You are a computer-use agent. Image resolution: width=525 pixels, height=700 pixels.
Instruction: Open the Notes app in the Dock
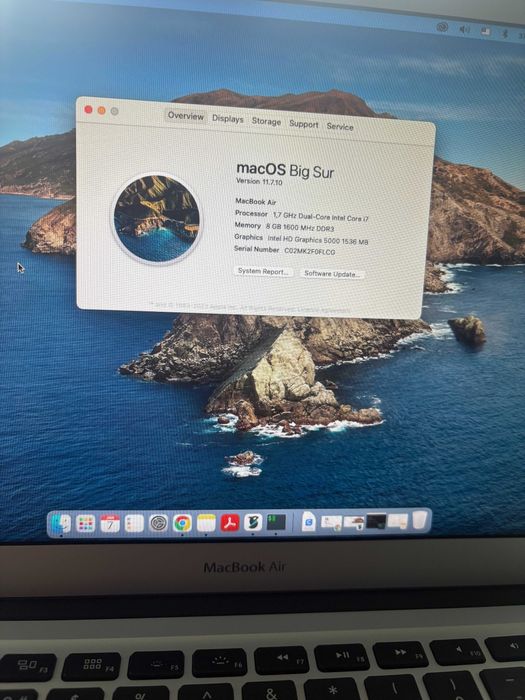206,523
